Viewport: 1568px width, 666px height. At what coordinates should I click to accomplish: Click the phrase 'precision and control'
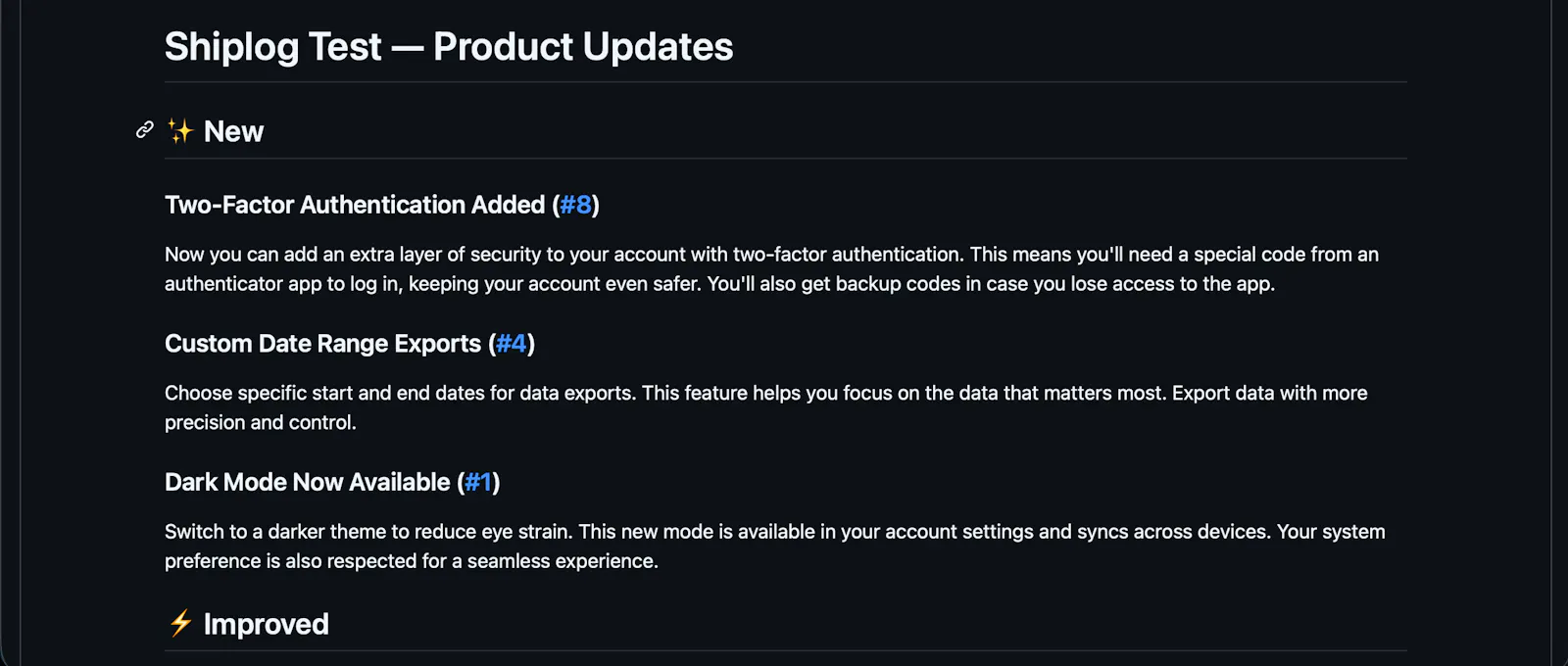[x=259, y=422]
